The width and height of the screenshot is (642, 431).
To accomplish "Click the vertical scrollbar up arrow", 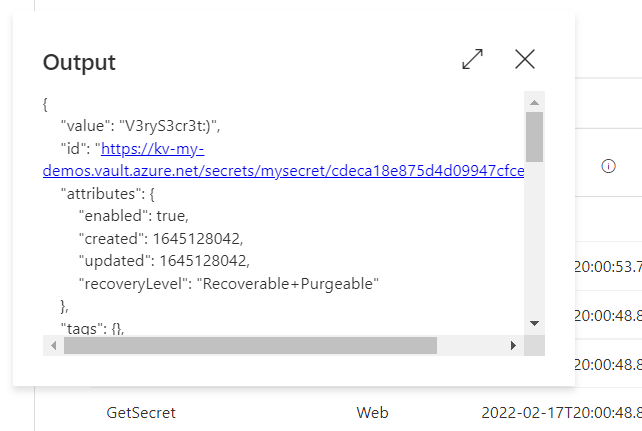I will tap(534, 102).
